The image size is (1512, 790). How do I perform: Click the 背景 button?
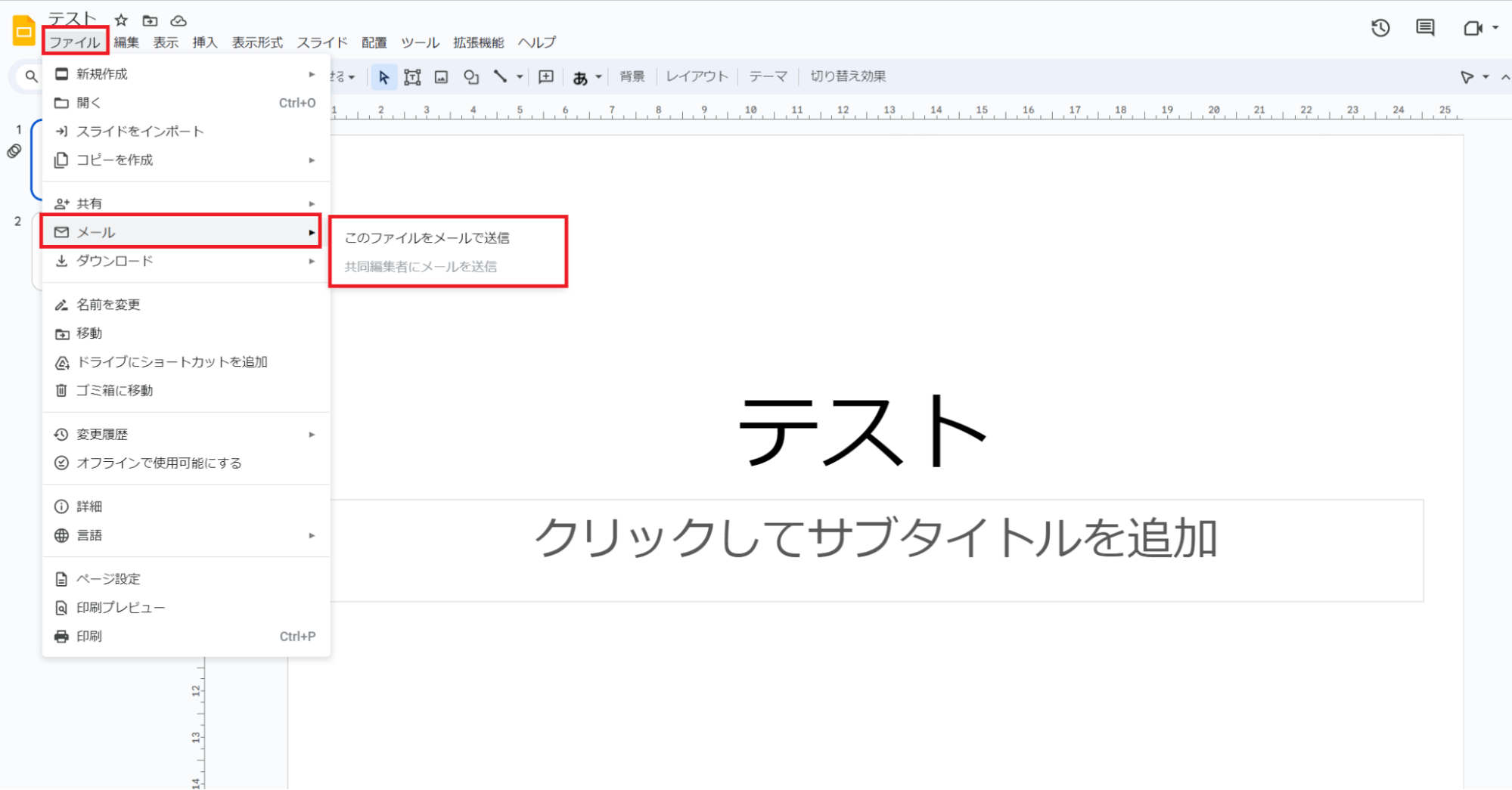[x=632, y=76]
